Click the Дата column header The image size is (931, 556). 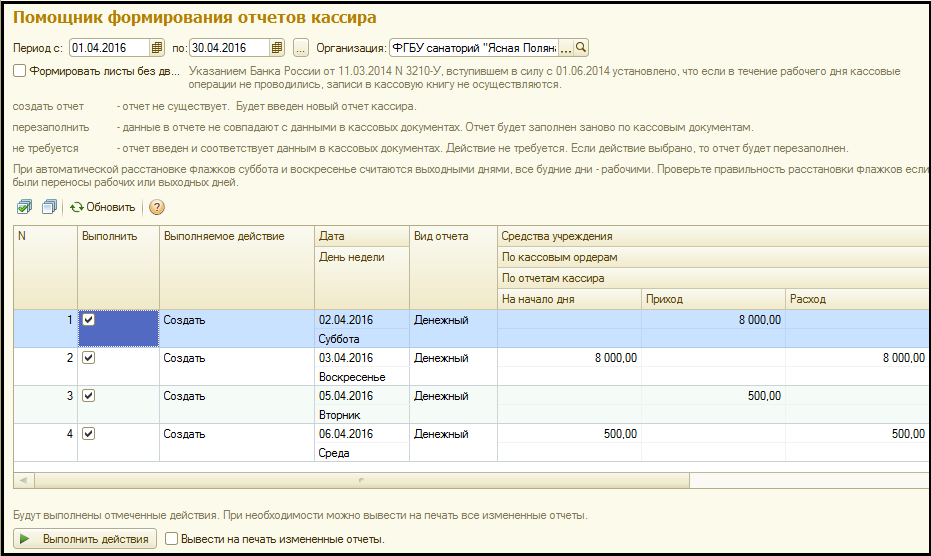pos(361,236)
